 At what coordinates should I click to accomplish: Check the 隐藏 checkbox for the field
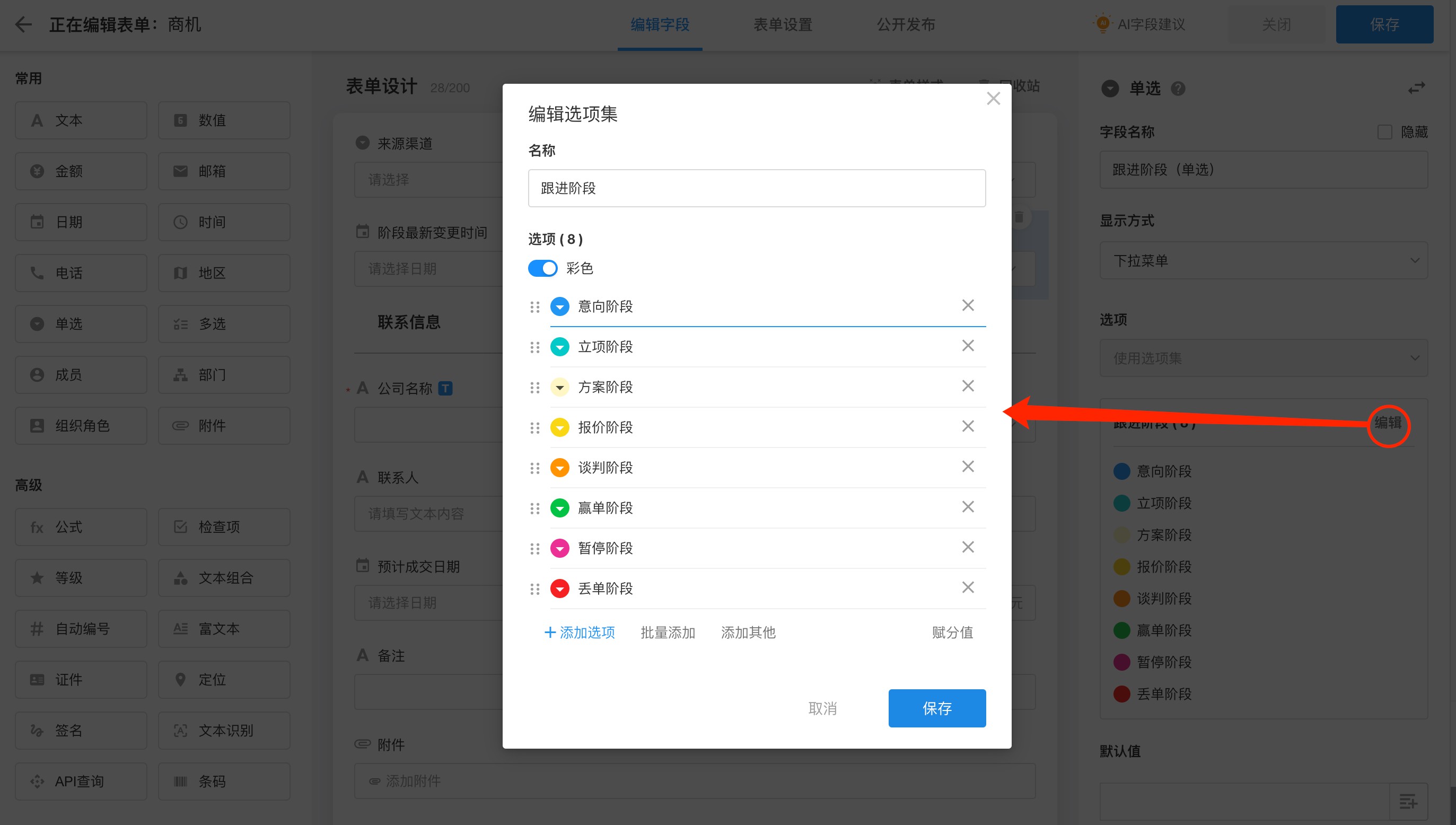(1384, 132)
